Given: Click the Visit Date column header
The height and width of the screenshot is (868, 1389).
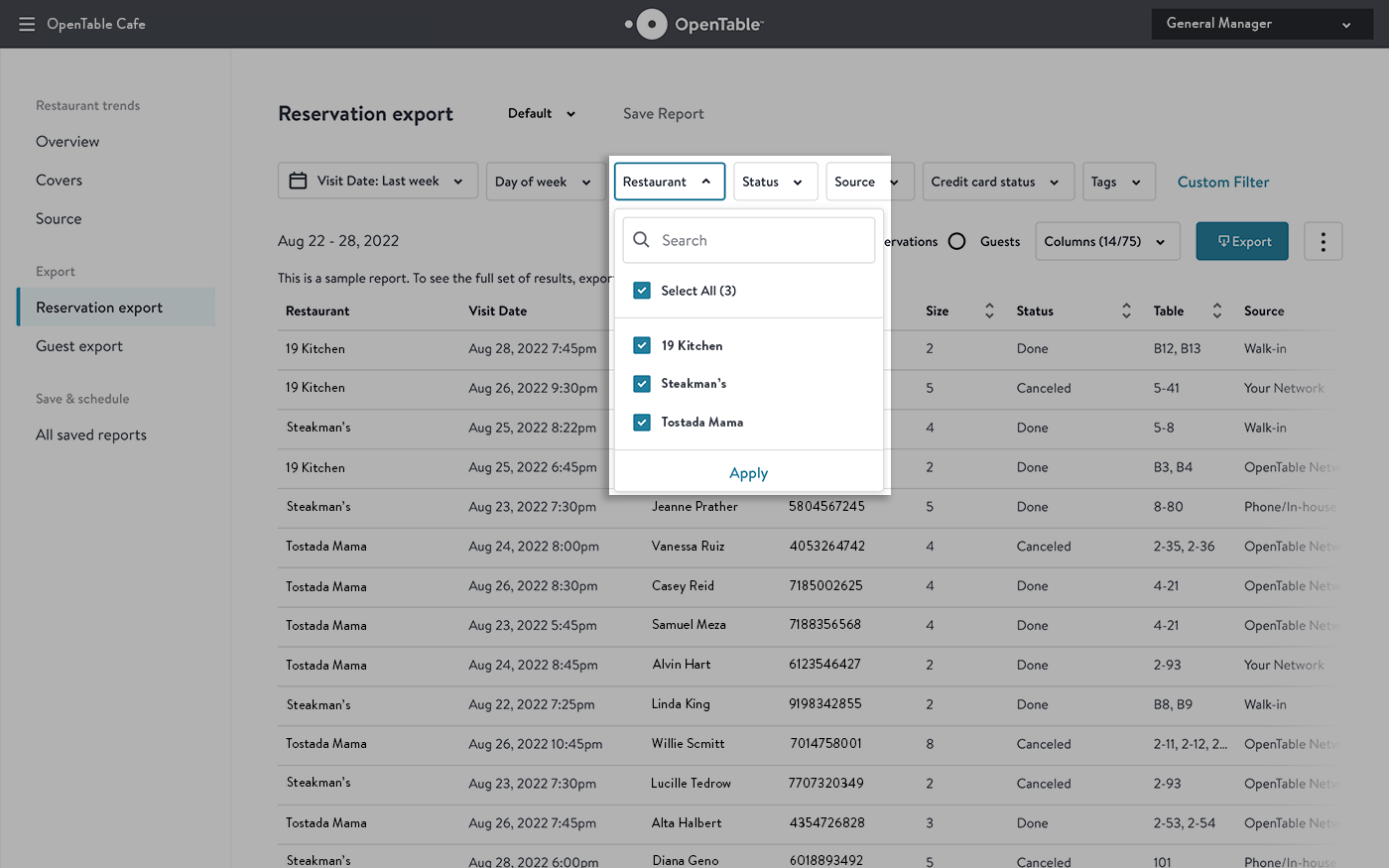Looking at the screenshot, I should coord(498,311).
